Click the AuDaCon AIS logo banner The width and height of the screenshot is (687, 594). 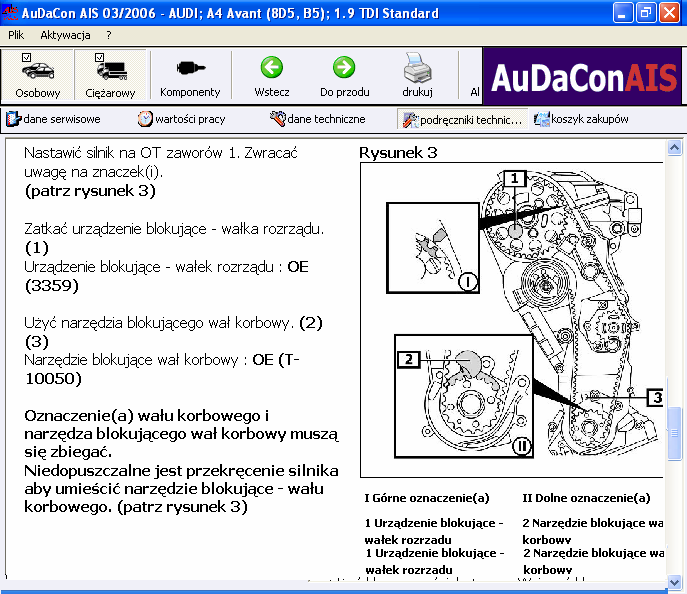tap(583, 76)
